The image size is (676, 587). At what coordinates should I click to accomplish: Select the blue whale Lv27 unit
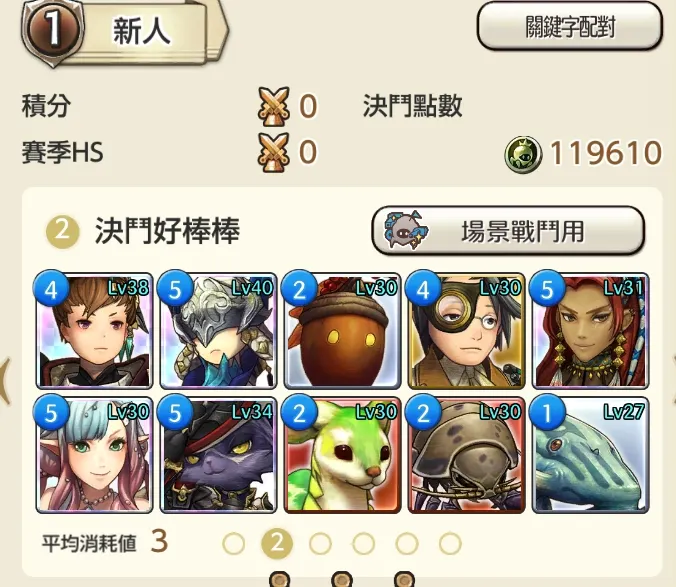591,455
